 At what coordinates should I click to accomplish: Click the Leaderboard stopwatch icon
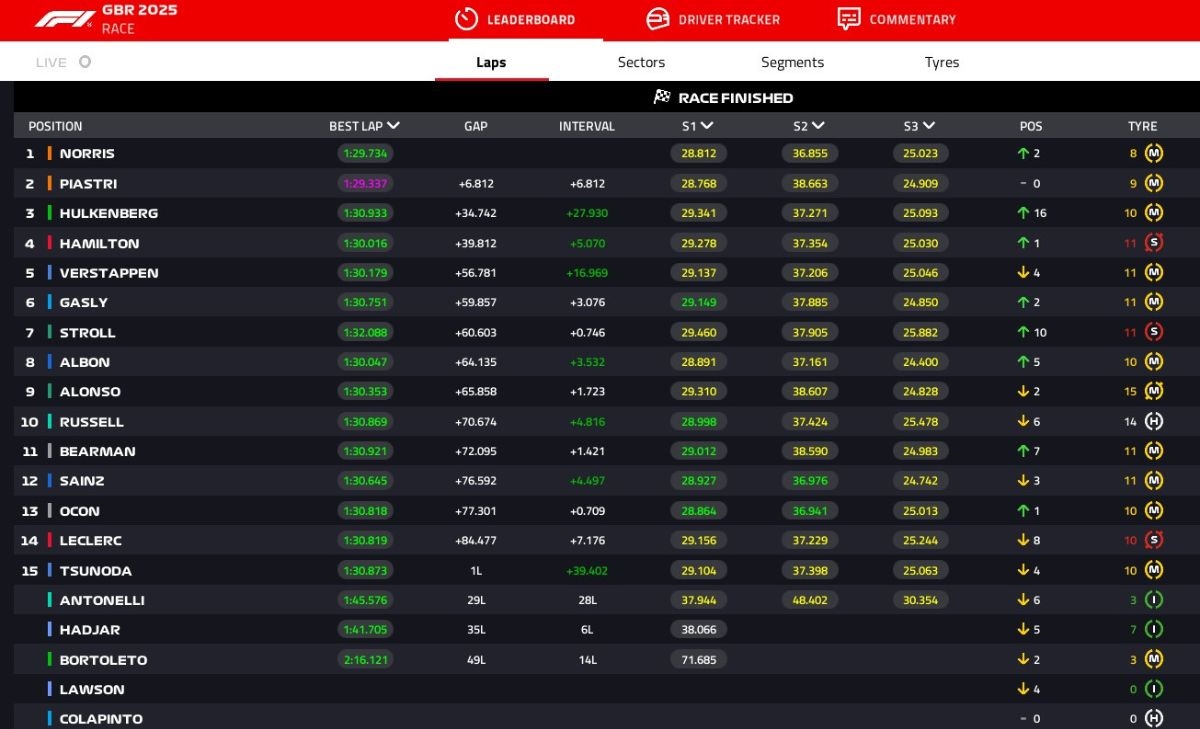(466, 19)
